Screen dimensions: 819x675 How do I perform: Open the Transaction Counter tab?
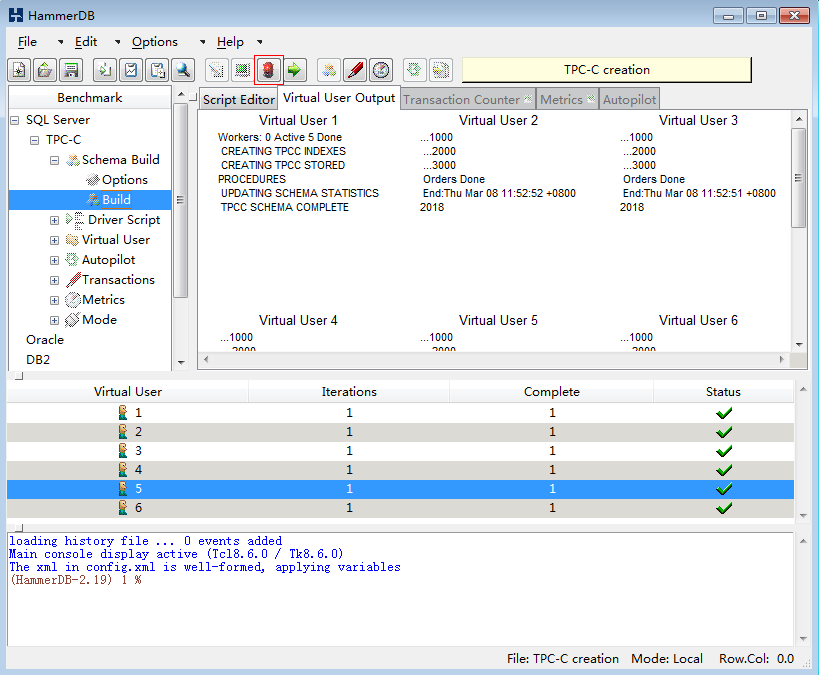click(468, 99)
